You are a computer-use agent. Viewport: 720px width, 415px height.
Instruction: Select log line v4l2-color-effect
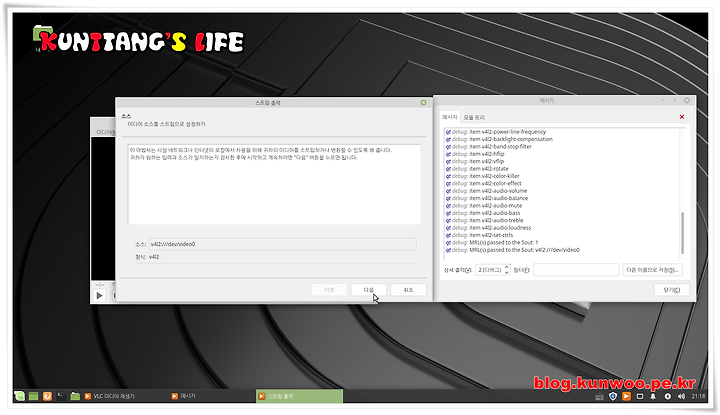pyautogui.click(x=484, y=183)
